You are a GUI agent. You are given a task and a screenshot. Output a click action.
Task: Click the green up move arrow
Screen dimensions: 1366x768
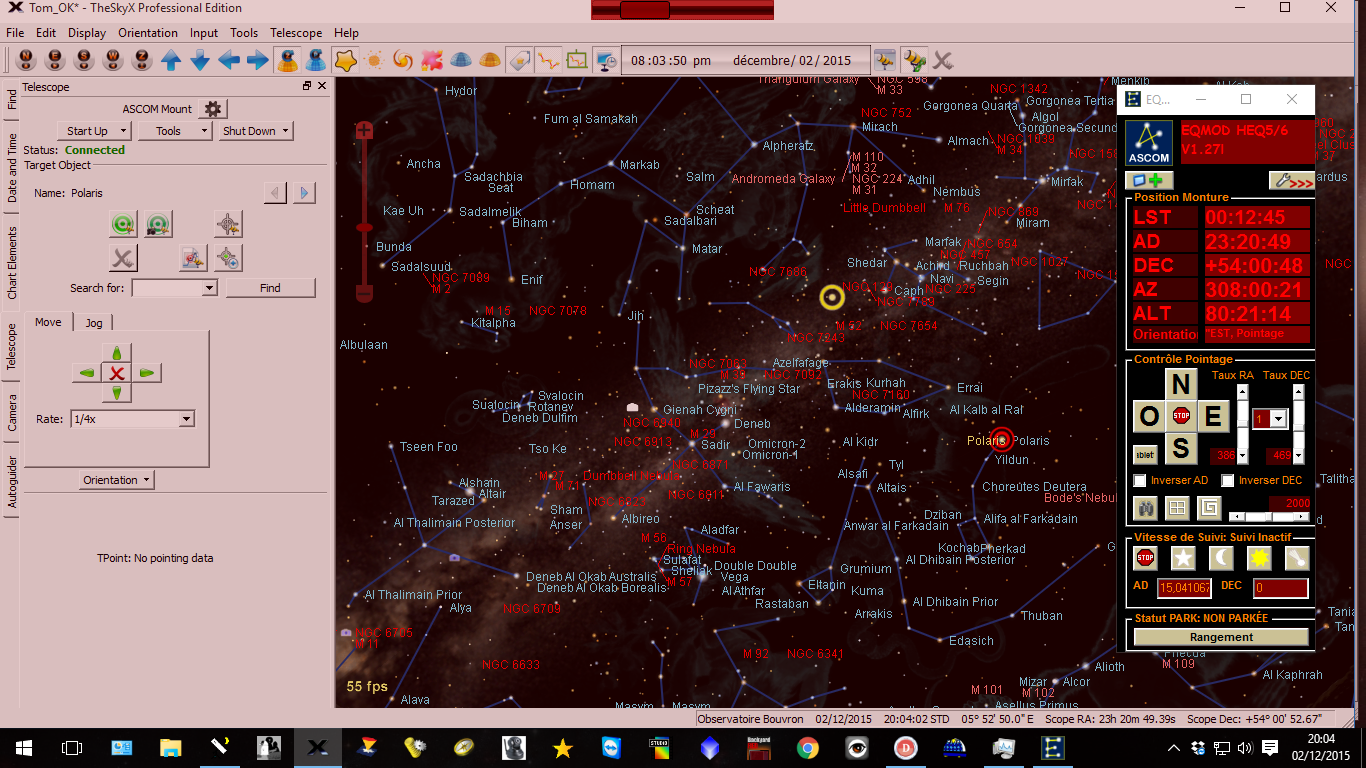(x=117, y=353)
